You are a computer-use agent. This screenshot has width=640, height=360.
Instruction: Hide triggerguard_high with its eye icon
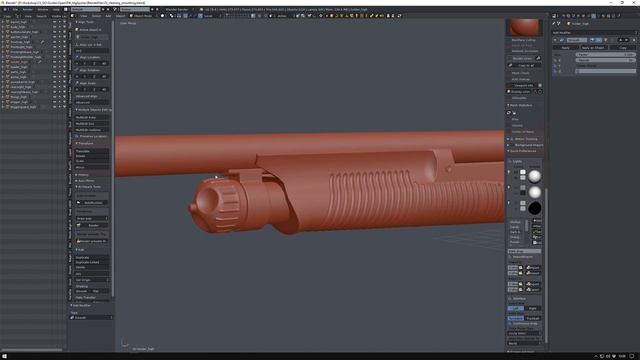54,107
